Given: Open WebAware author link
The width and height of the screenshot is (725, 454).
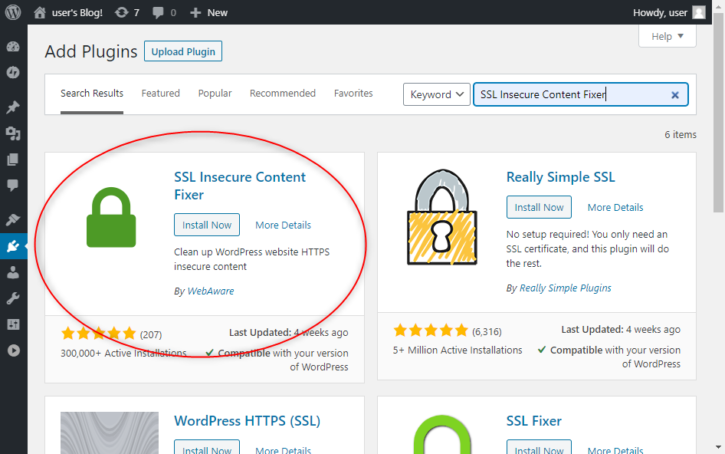Looking at the screenshot, I should pyautogui.click(x=210, y=291).
